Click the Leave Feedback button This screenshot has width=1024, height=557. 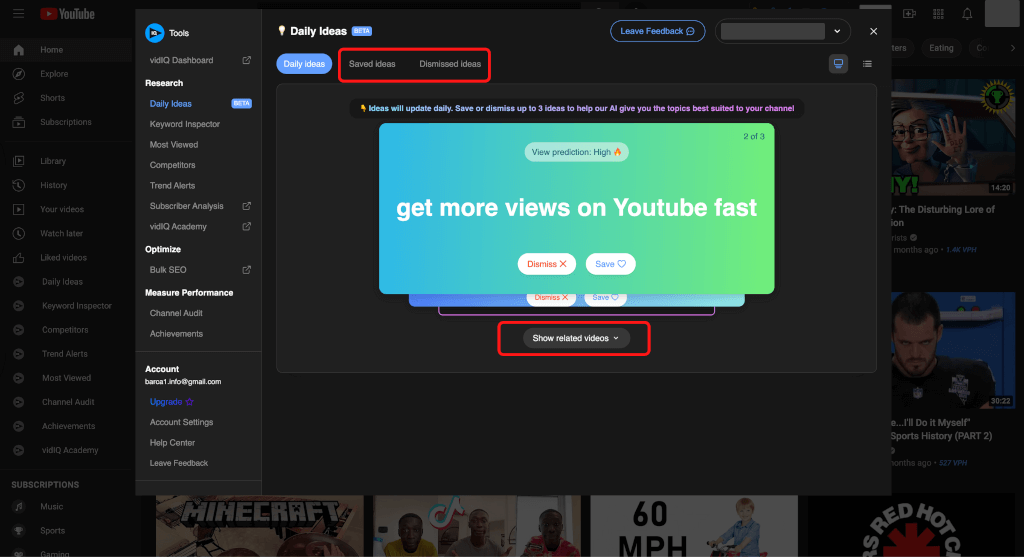657,31
